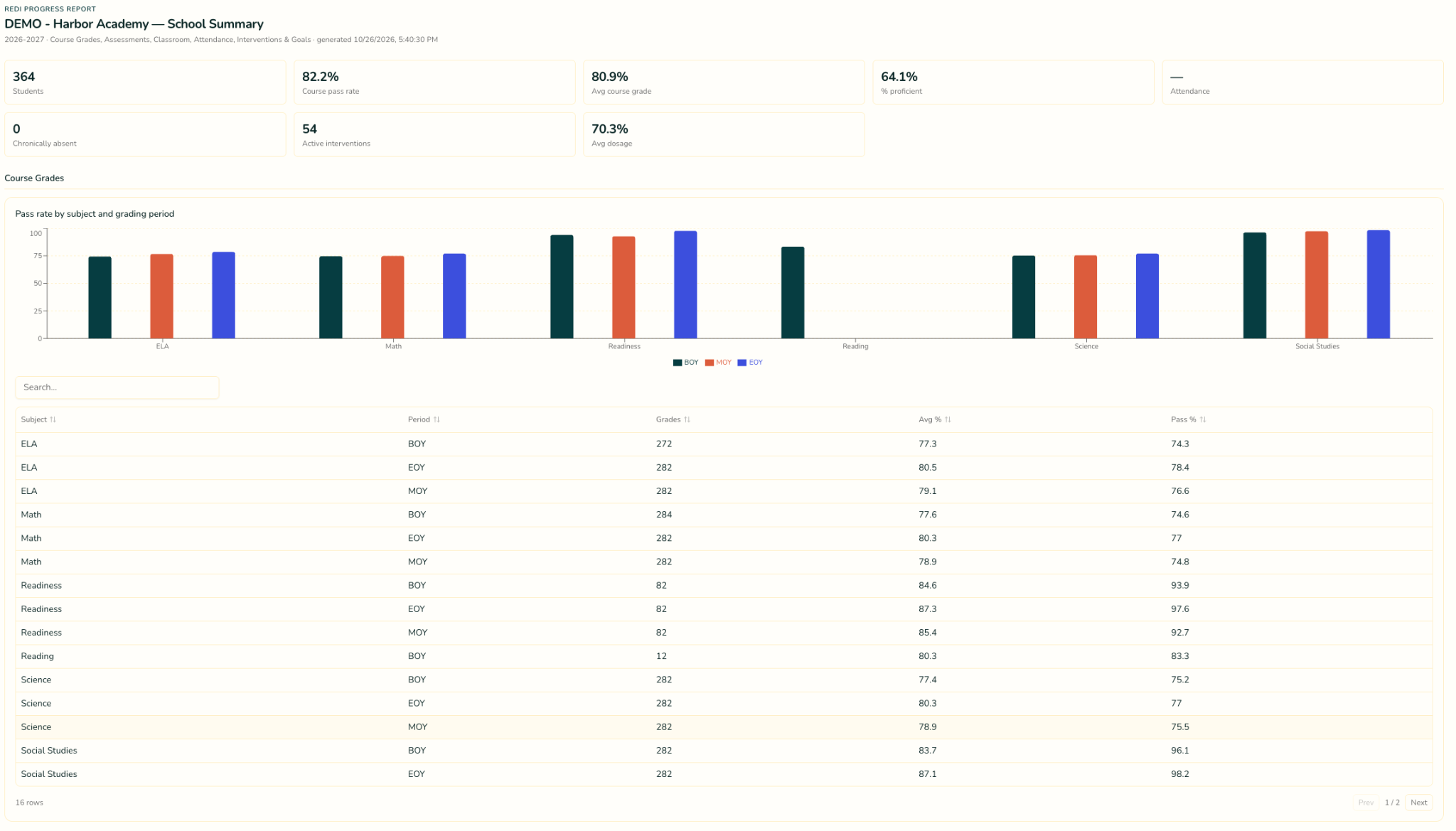Viewport: 1456px width, 831px height.
Task: Sort table by Avg % column icon
Action: click(x=948, y=419)
